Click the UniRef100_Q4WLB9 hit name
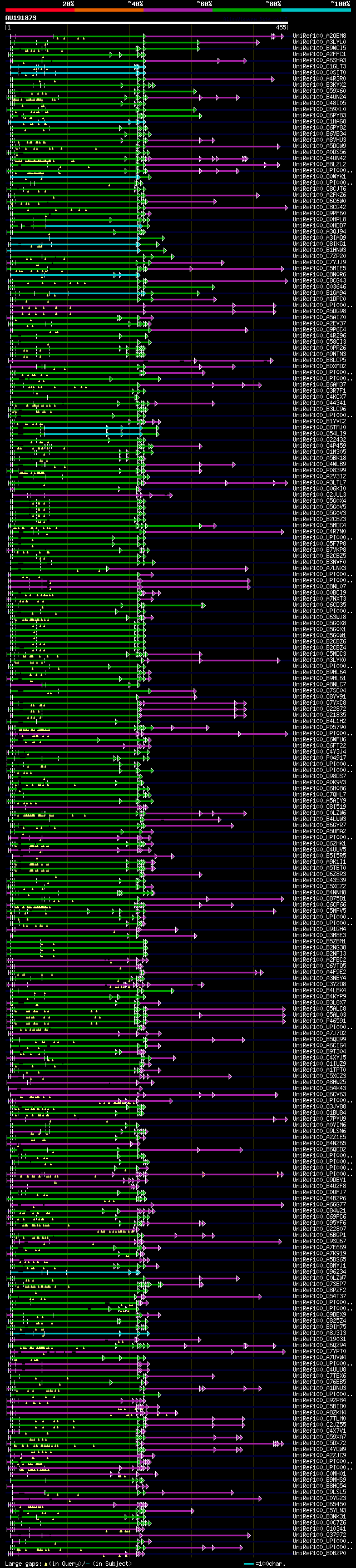 [319, 464]
